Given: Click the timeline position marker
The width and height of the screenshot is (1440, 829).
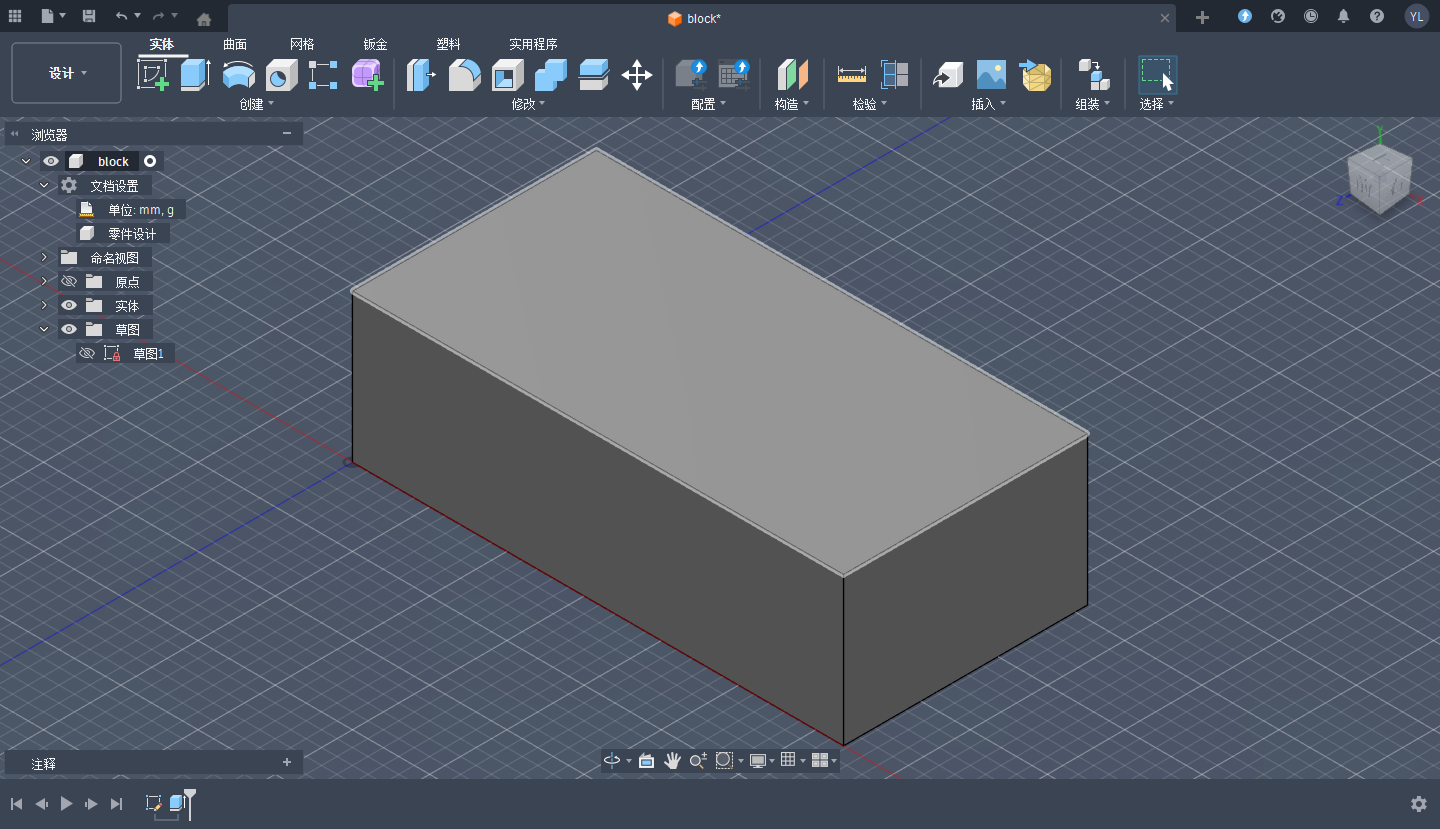Looking at the screenshot, I should (x=190, y=803).
